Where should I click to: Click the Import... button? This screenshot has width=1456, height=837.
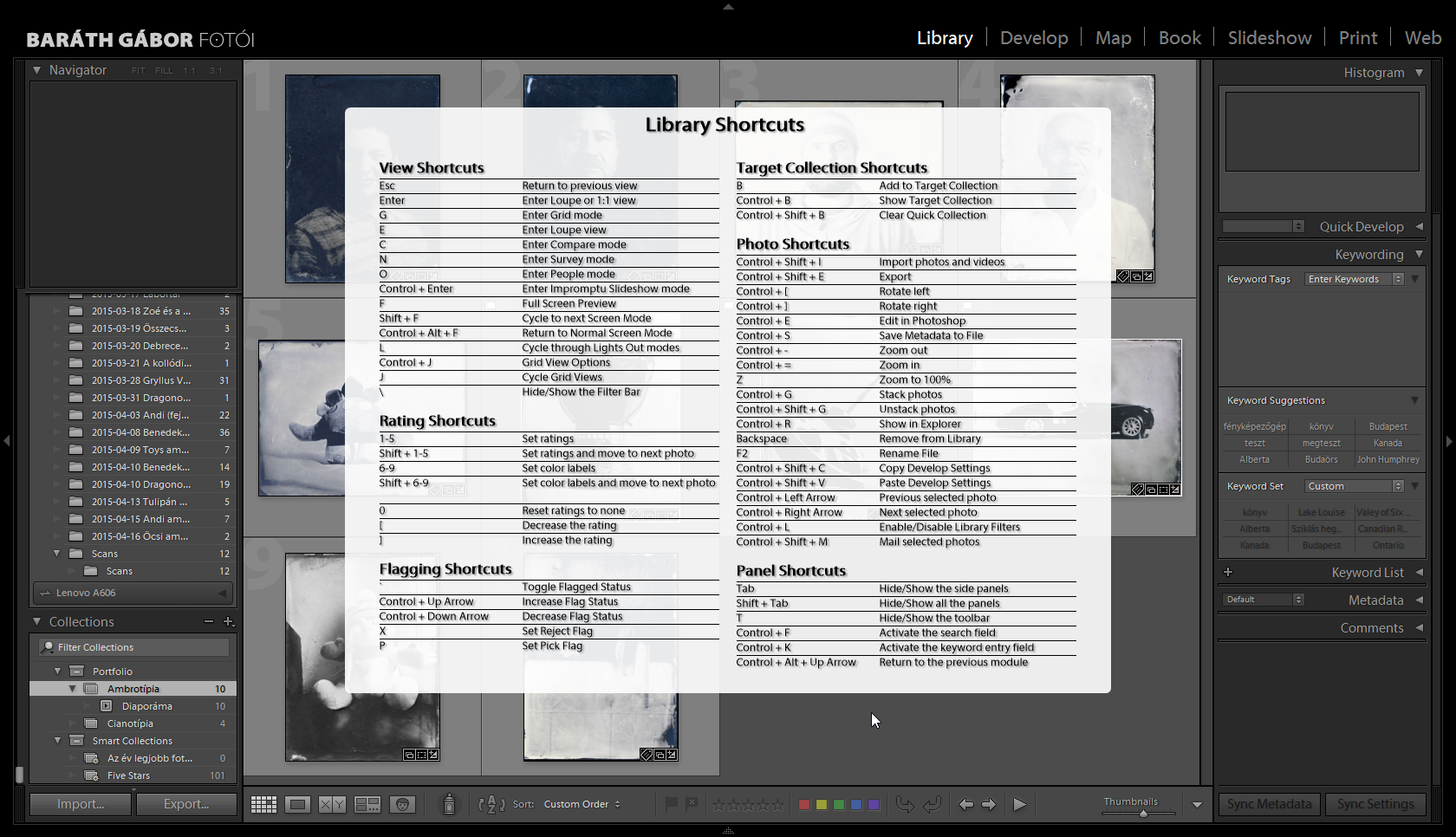[81, 804]
